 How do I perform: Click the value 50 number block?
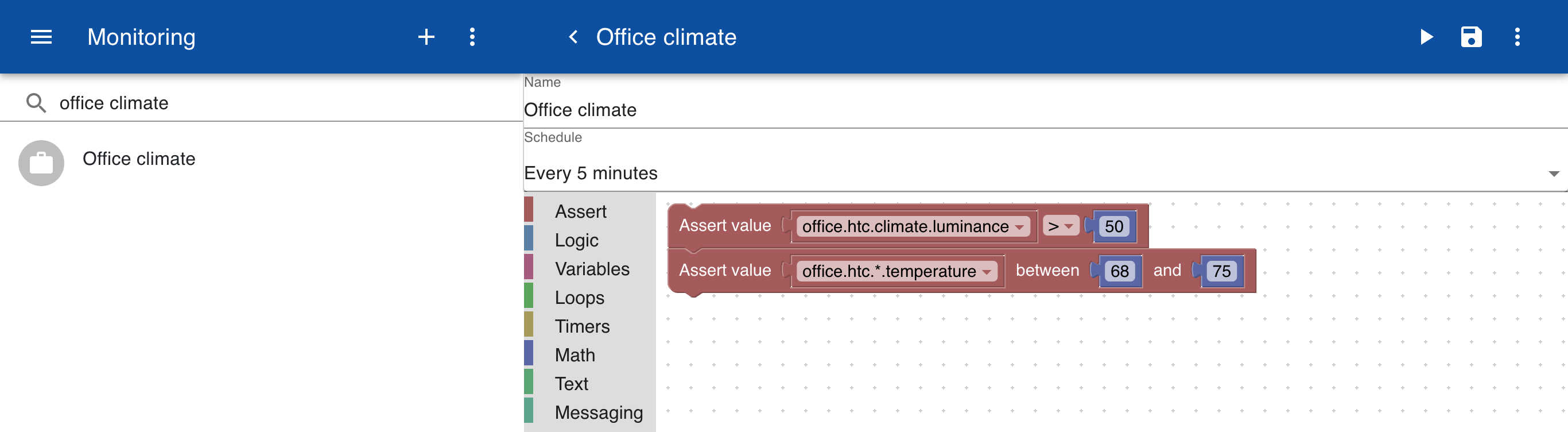(x=1113, y=227)
